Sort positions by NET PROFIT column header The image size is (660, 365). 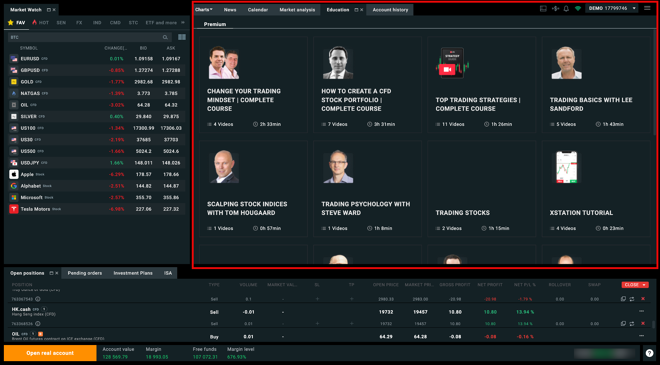click(490, 285)
